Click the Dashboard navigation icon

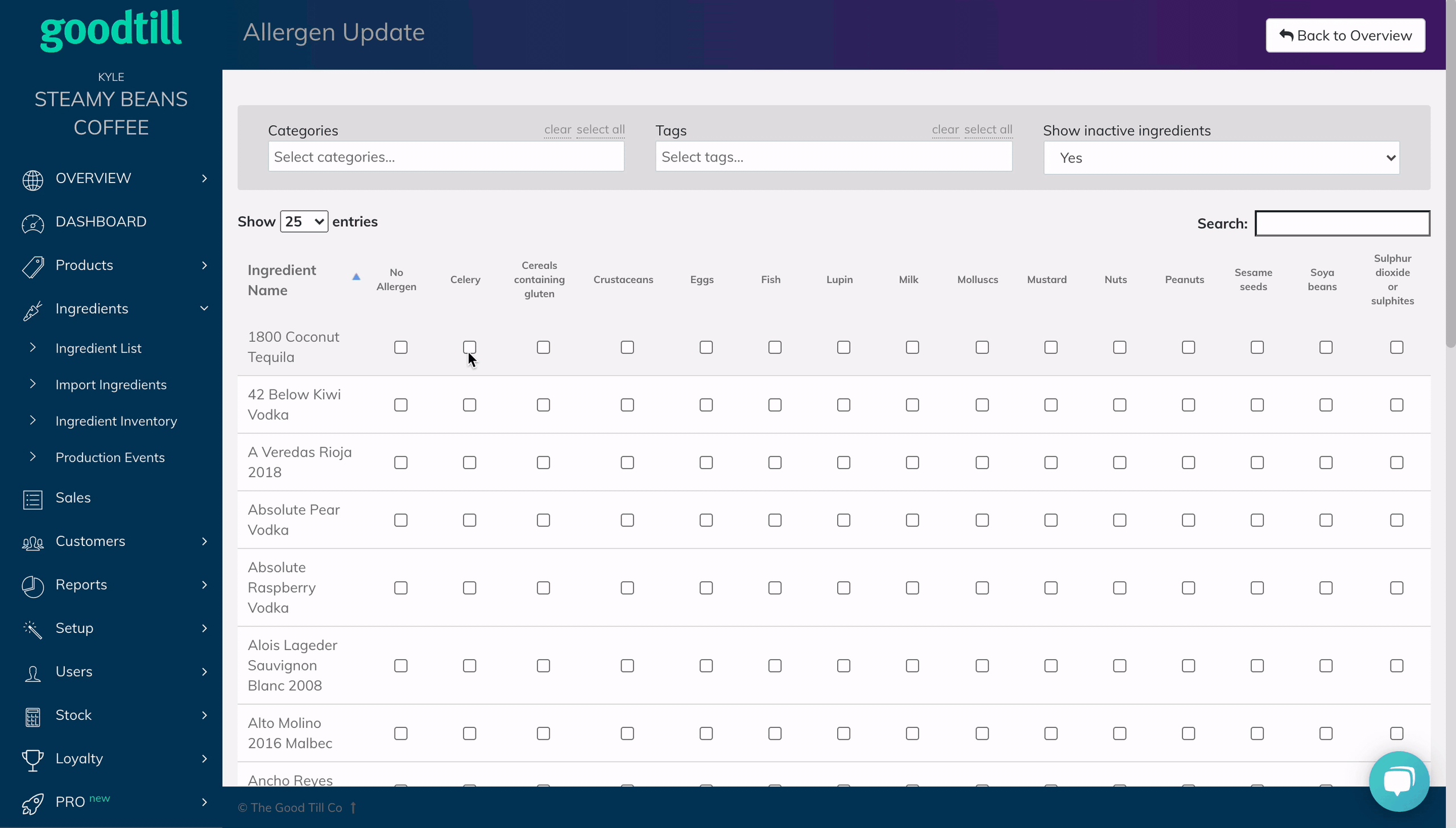tap(32, 221)
